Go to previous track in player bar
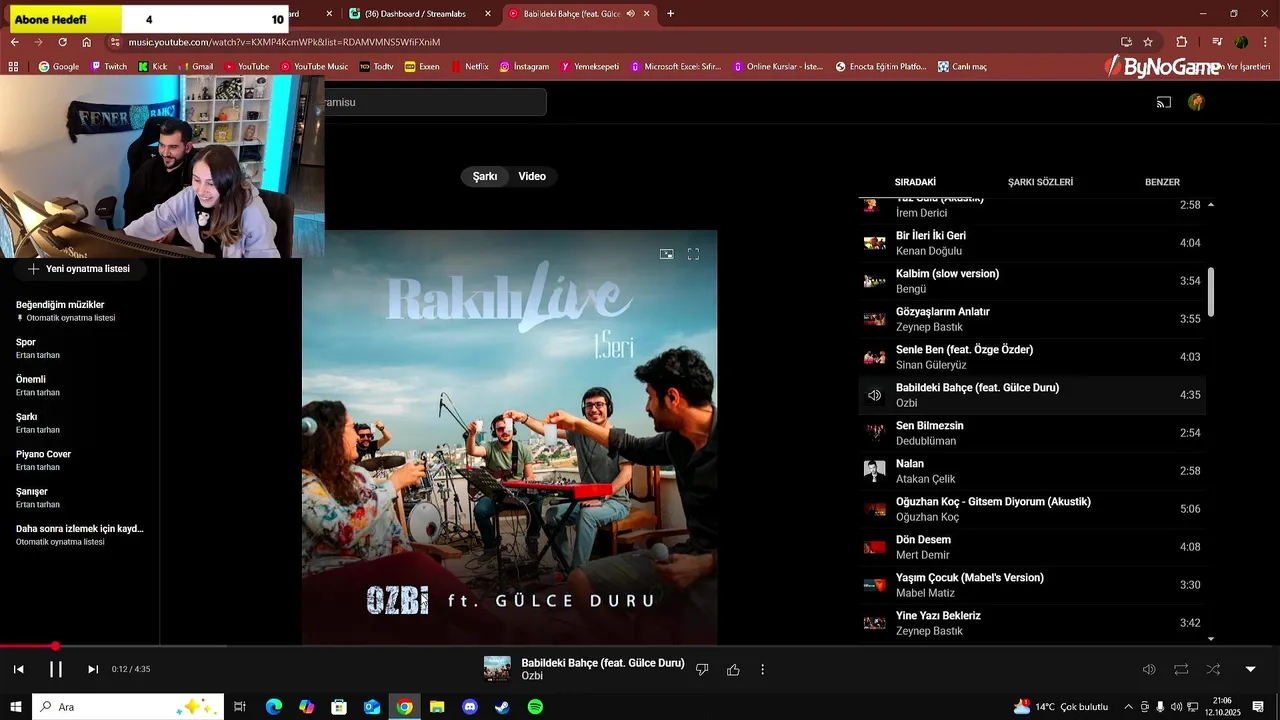This screenshot has height=720, width=1280. click(x=18, y=669)
